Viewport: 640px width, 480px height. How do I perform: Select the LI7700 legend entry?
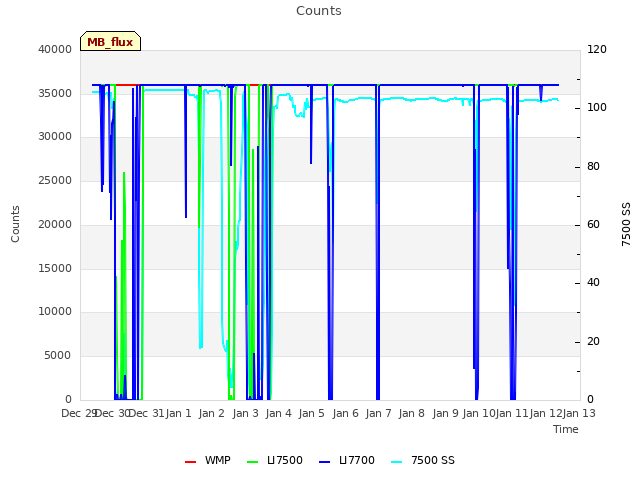(x=347, y=460)
